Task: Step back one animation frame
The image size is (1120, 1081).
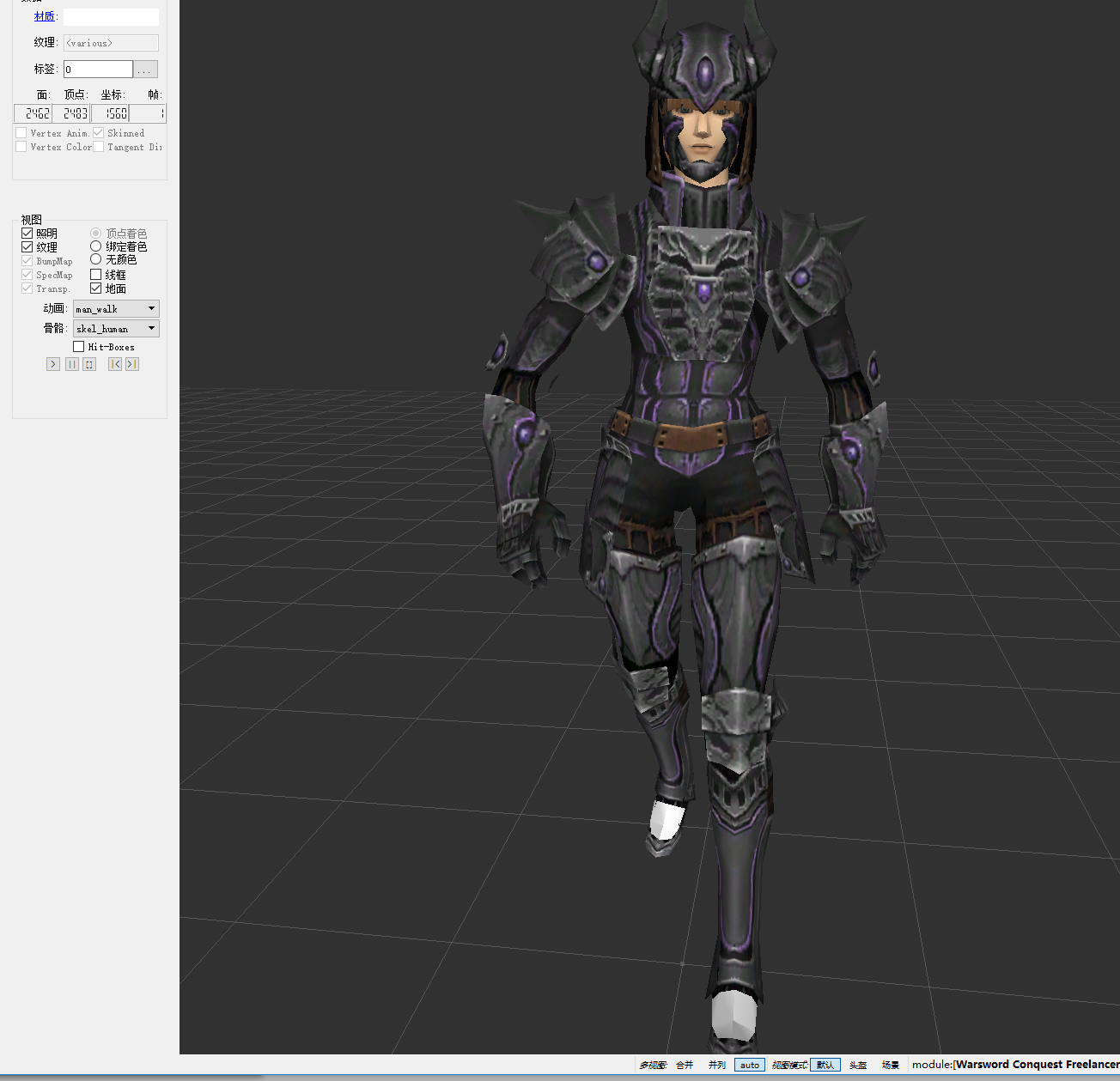Action: [115, 364]
